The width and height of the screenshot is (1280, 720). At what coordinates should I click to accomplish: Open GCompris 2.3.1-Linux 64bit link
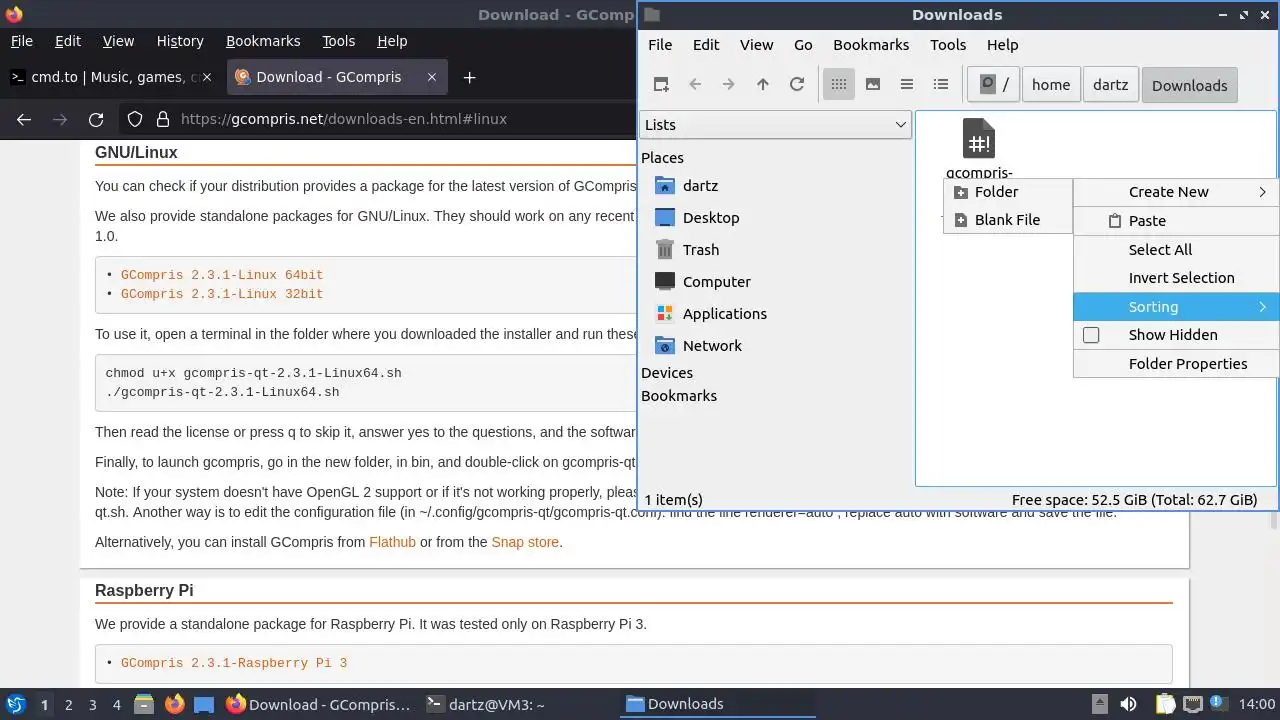coord(222,275)
